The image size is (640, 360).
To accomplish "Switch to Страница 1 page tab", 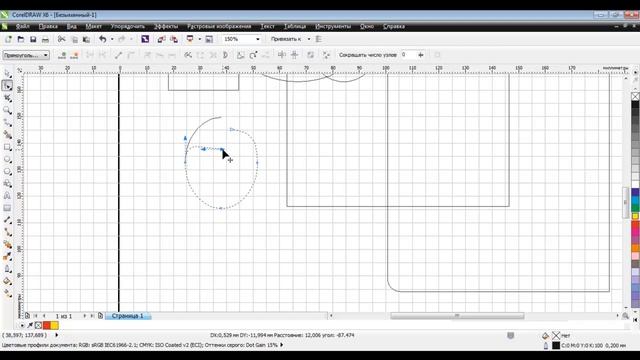I will [x=128, y=316].
